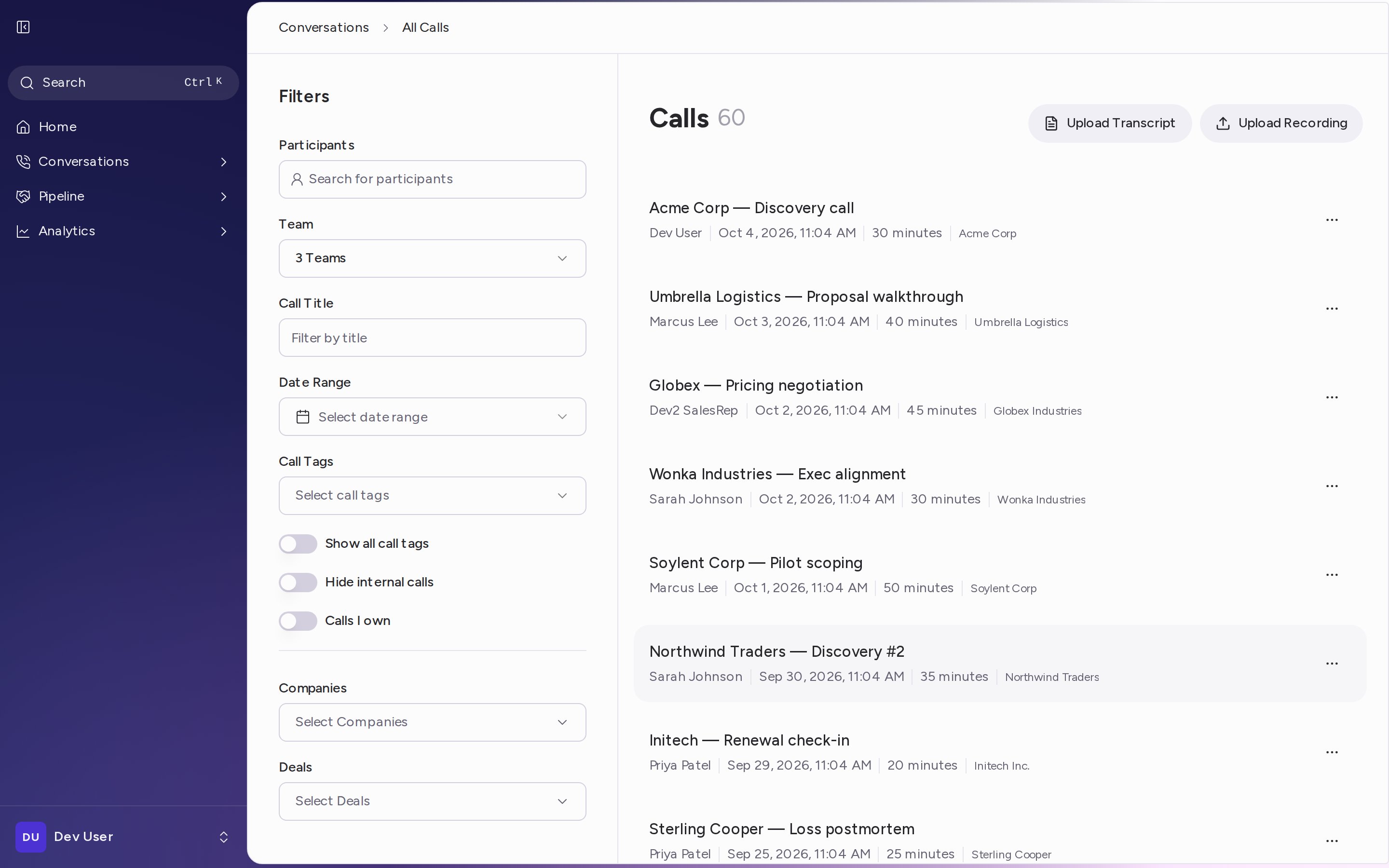Focus the Filter by title field

[432, 338]
